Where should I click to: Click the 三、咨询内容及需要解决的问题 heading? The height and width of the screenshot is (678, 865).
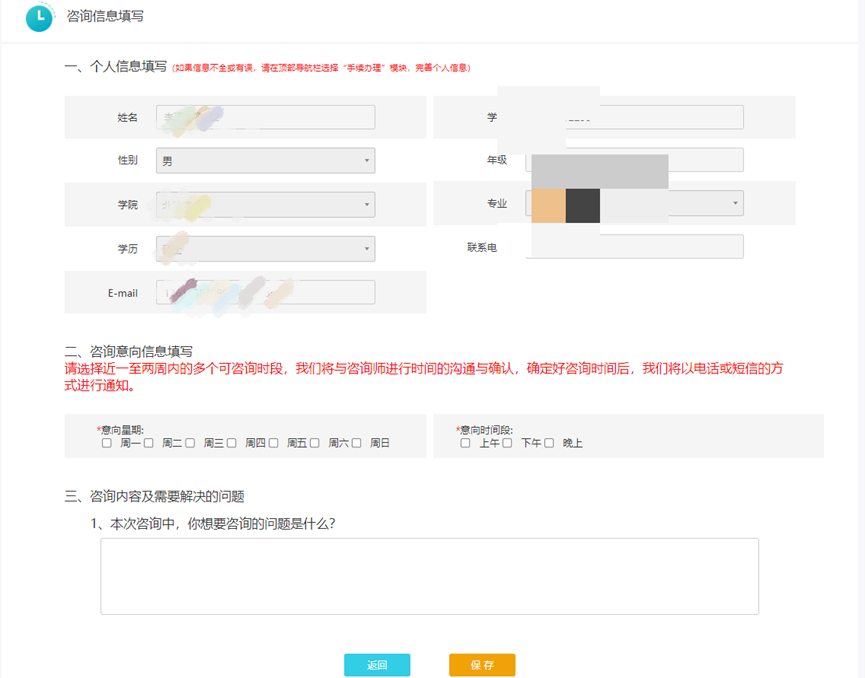pyautogui.click(x=154, y=497)
